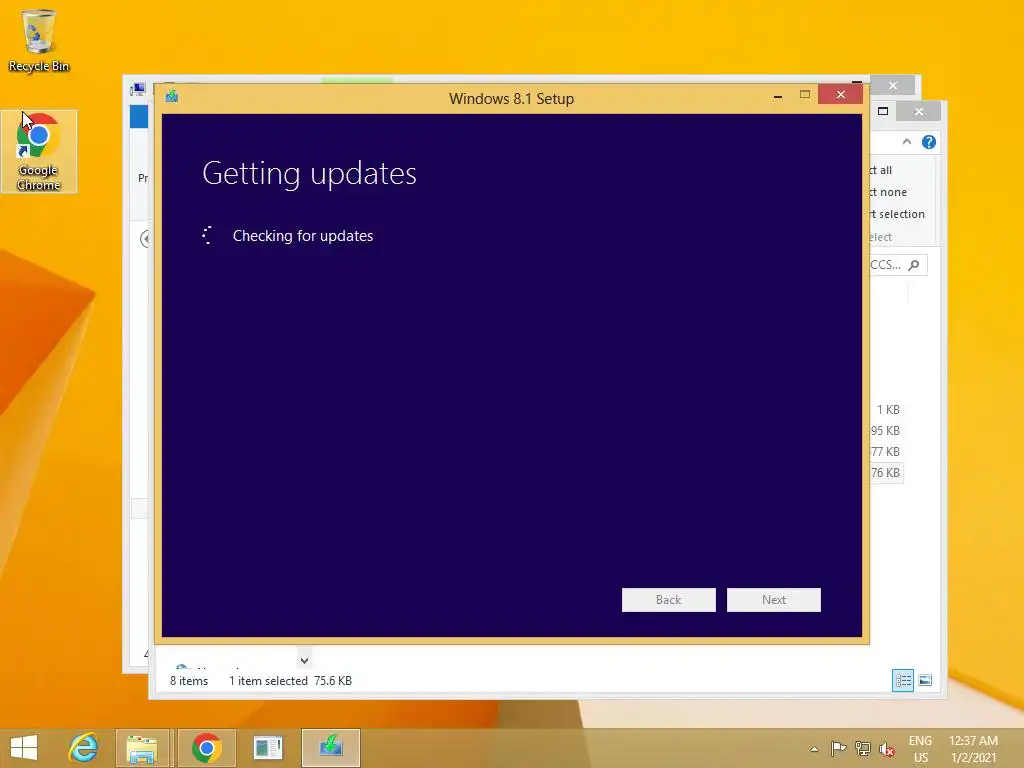Switch to Windows Setup taskbar icon

pyautogui.click(x=331, y=748)
